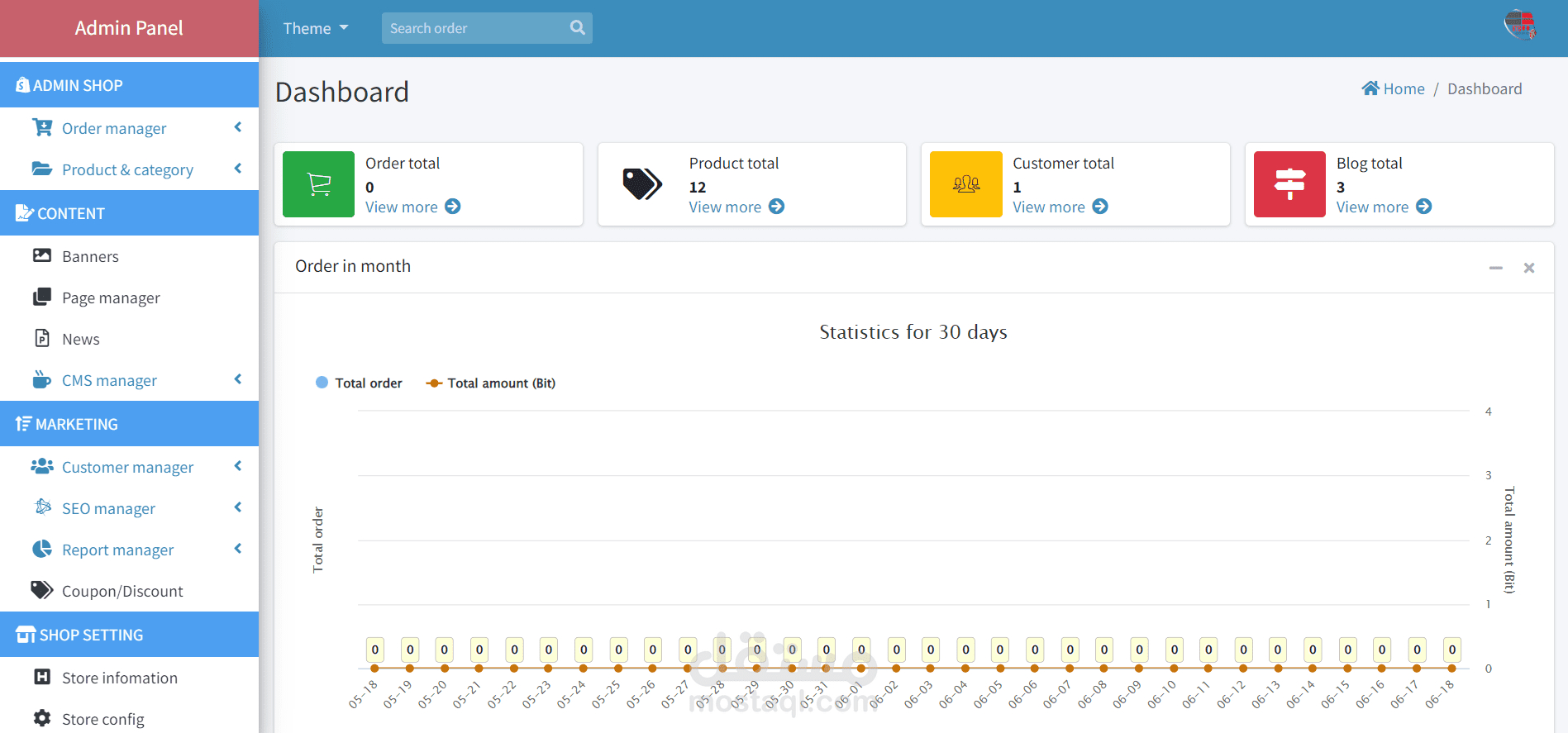Click the Report manager pie chart icon
1568x733 pixels.
42,549
